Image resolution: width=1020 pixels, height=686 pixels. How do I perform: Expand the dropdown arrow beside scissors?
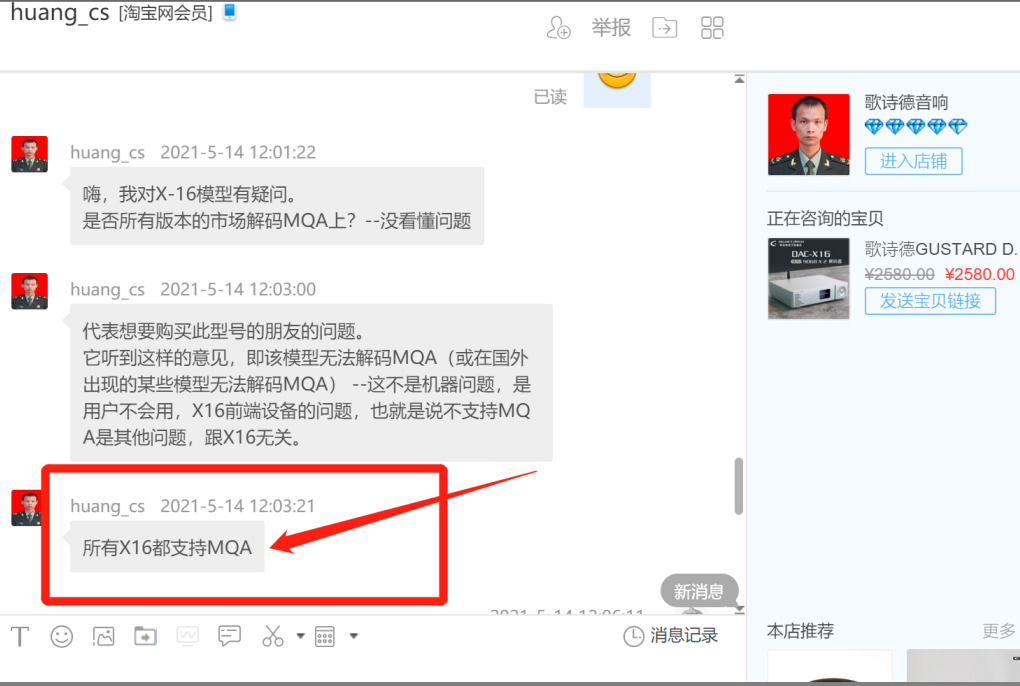[x=301, y=636]
